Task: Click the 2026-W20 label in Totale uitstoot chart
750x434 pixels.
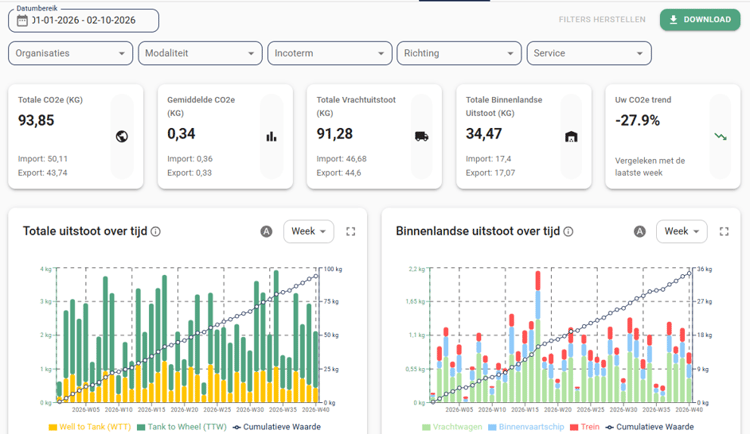Action: click(184, 410)
